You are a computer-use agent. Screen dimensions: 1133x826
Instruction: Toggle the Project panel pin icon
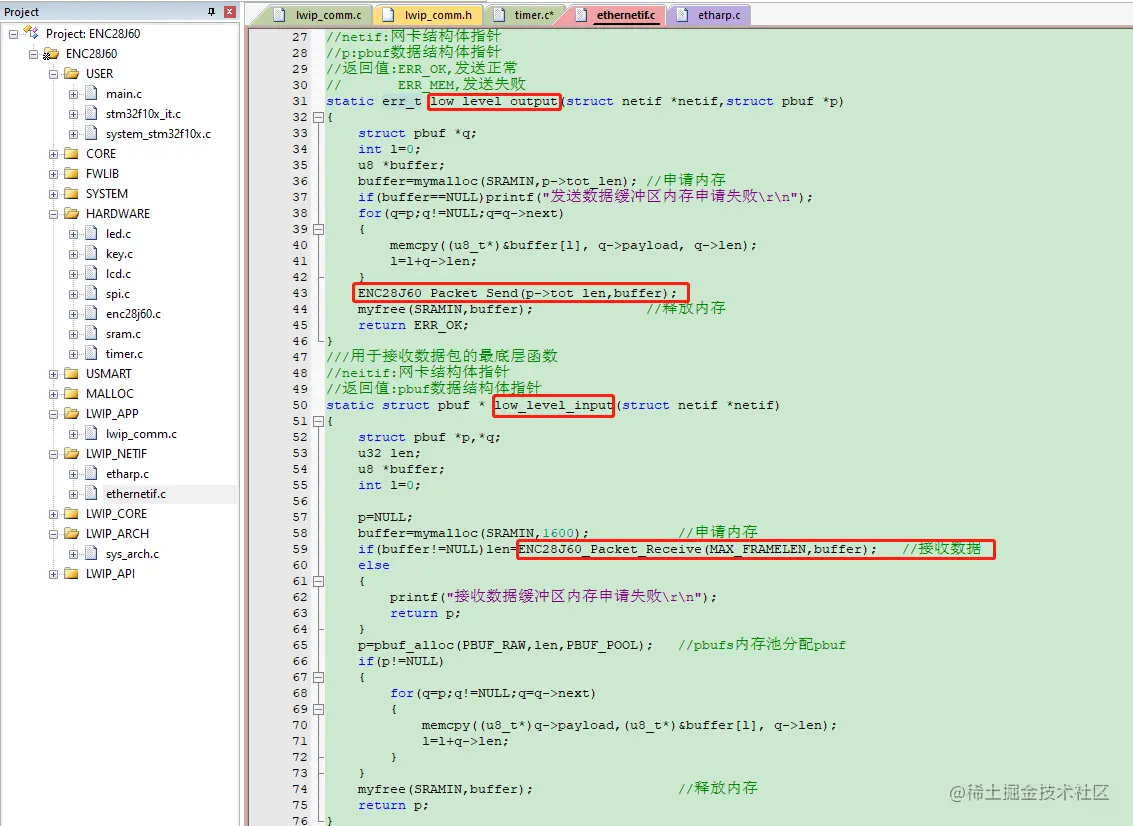click(x=211, y=12)
